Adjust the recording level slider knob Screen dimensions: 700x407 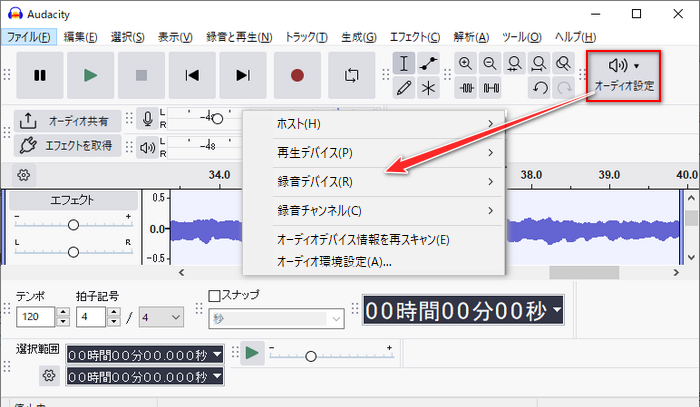pos(217,119)
